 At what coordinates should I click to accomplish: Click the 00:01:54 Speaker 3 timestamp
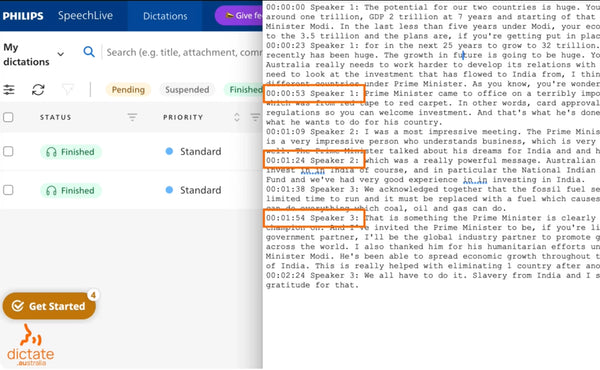(x=313, y=218)
